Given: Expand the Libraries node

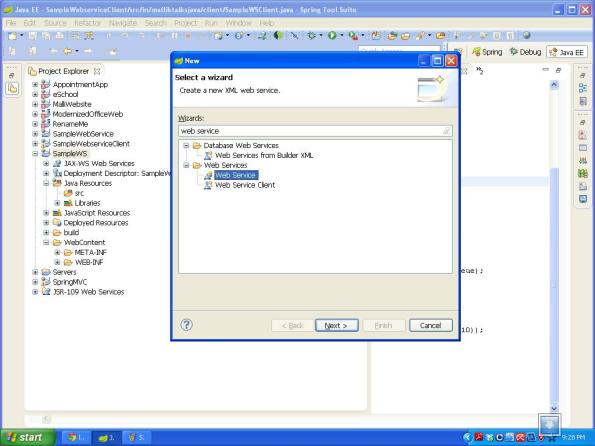Looking at the screenshot, I should (57, 203).
